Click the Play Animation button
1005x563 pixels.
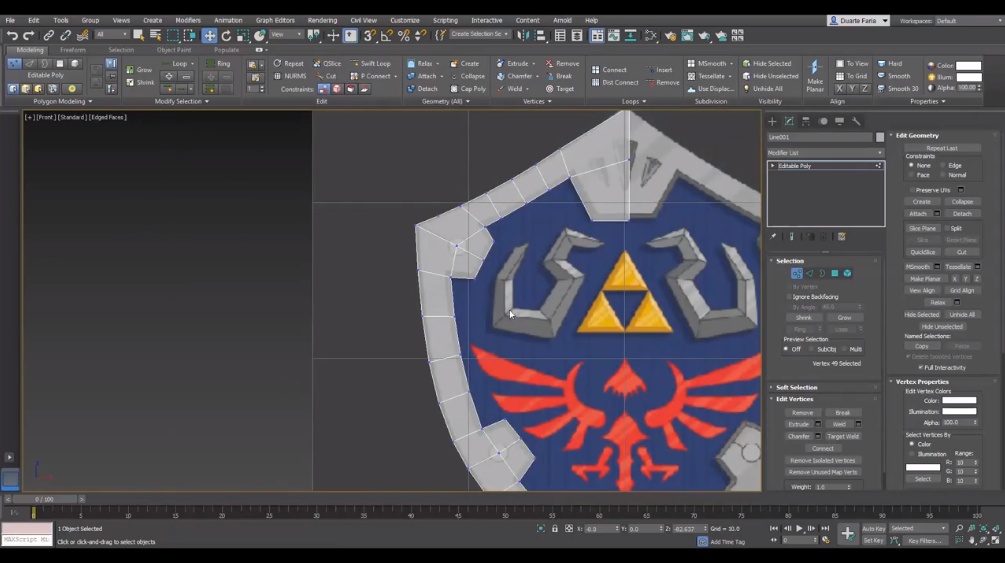click(x=799, y=528)
